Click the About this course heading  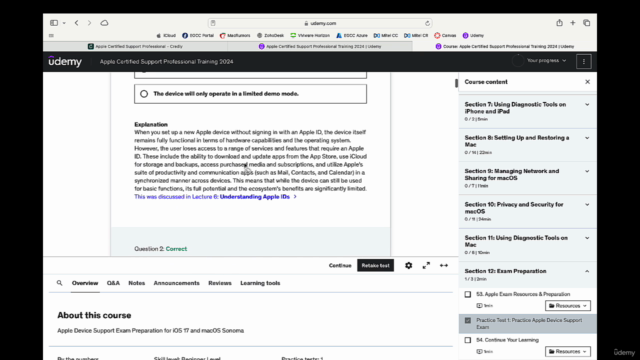(94, 315)
